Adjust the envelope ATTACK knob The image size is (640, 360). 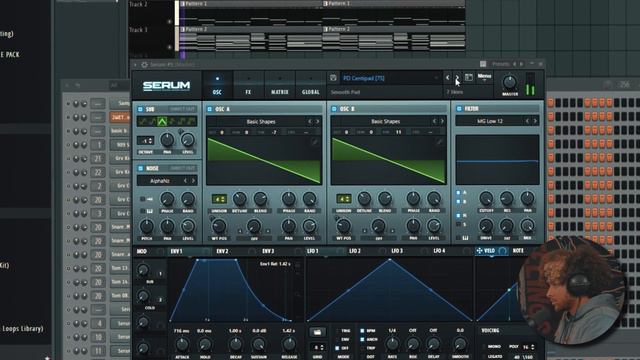[x=182, y=345]
